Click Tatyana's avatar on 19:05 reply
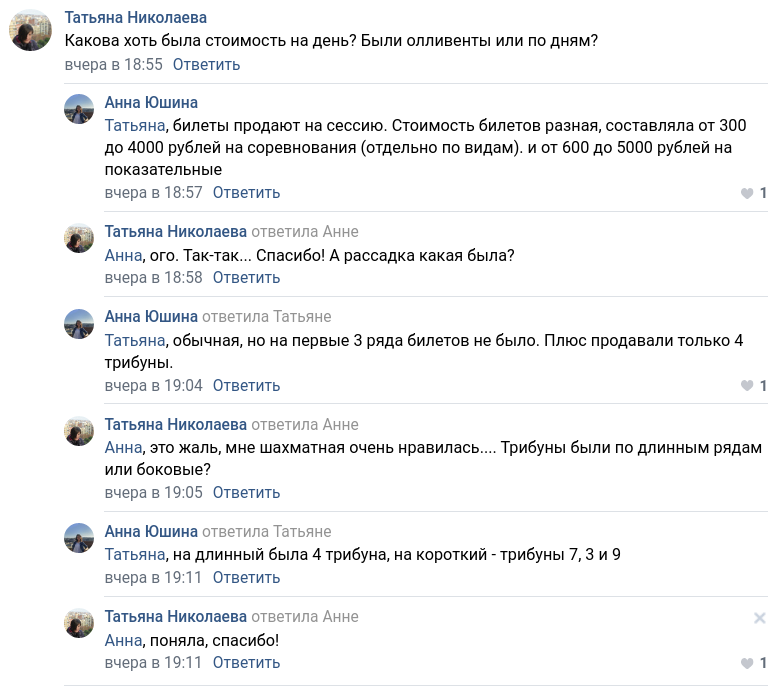 (79, 431)
